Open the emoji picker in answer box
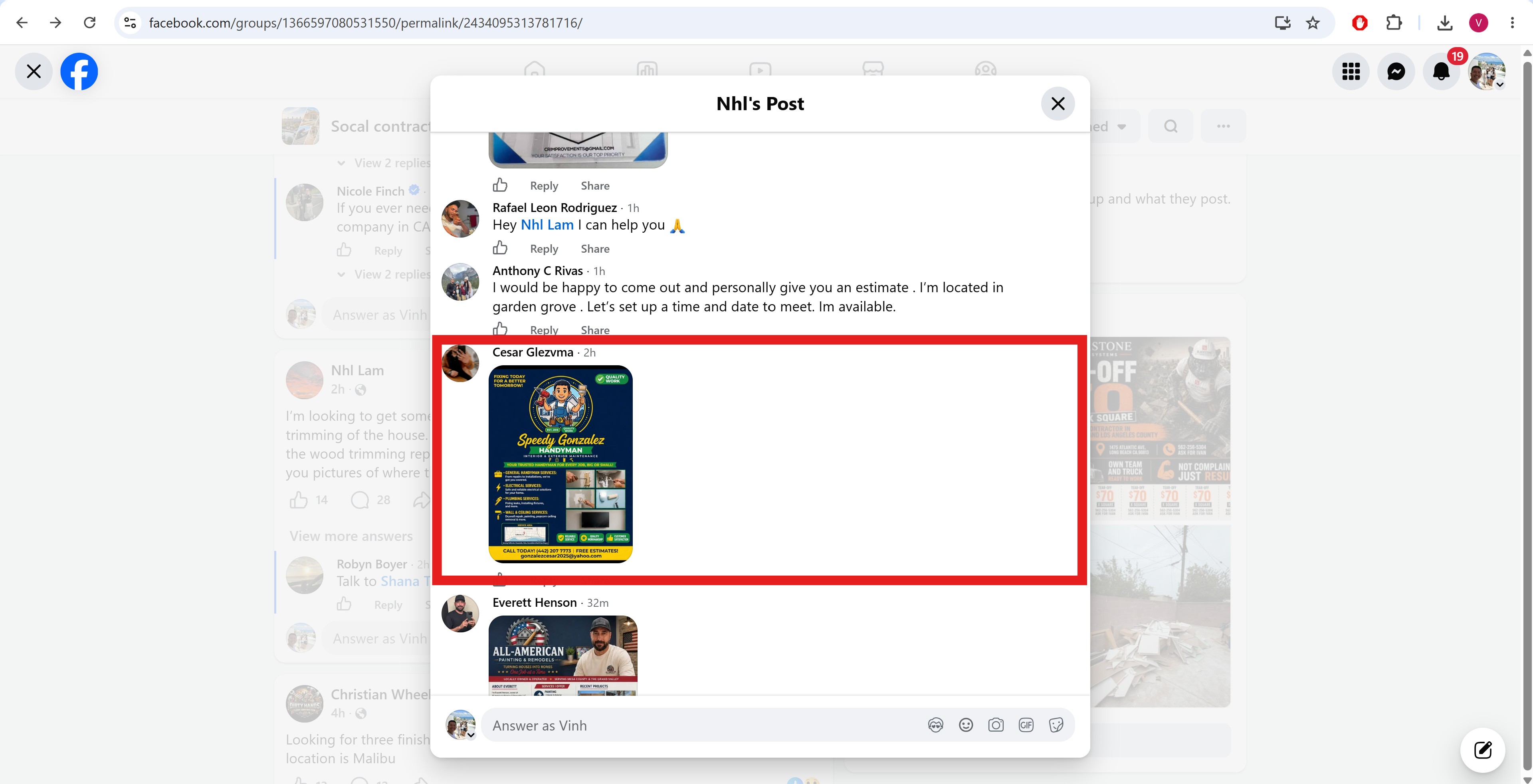Image resolution: width=1533 pixels, height=784 pixels. [x=966, y=725]
